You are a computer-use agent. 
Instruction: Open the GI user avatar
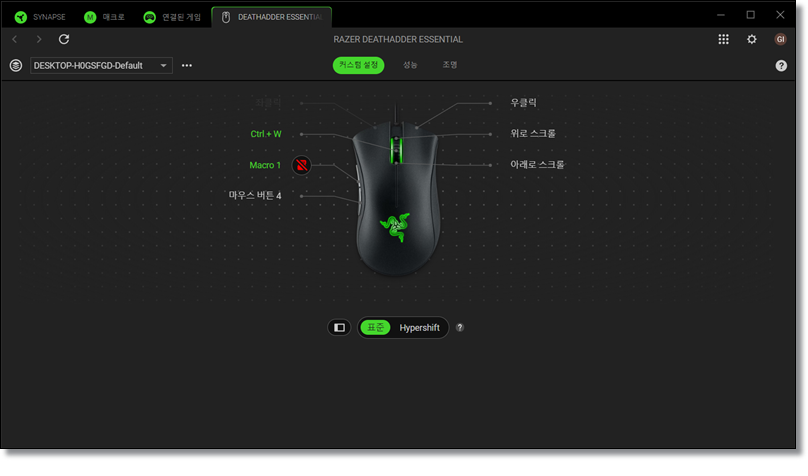pos(780,39)
